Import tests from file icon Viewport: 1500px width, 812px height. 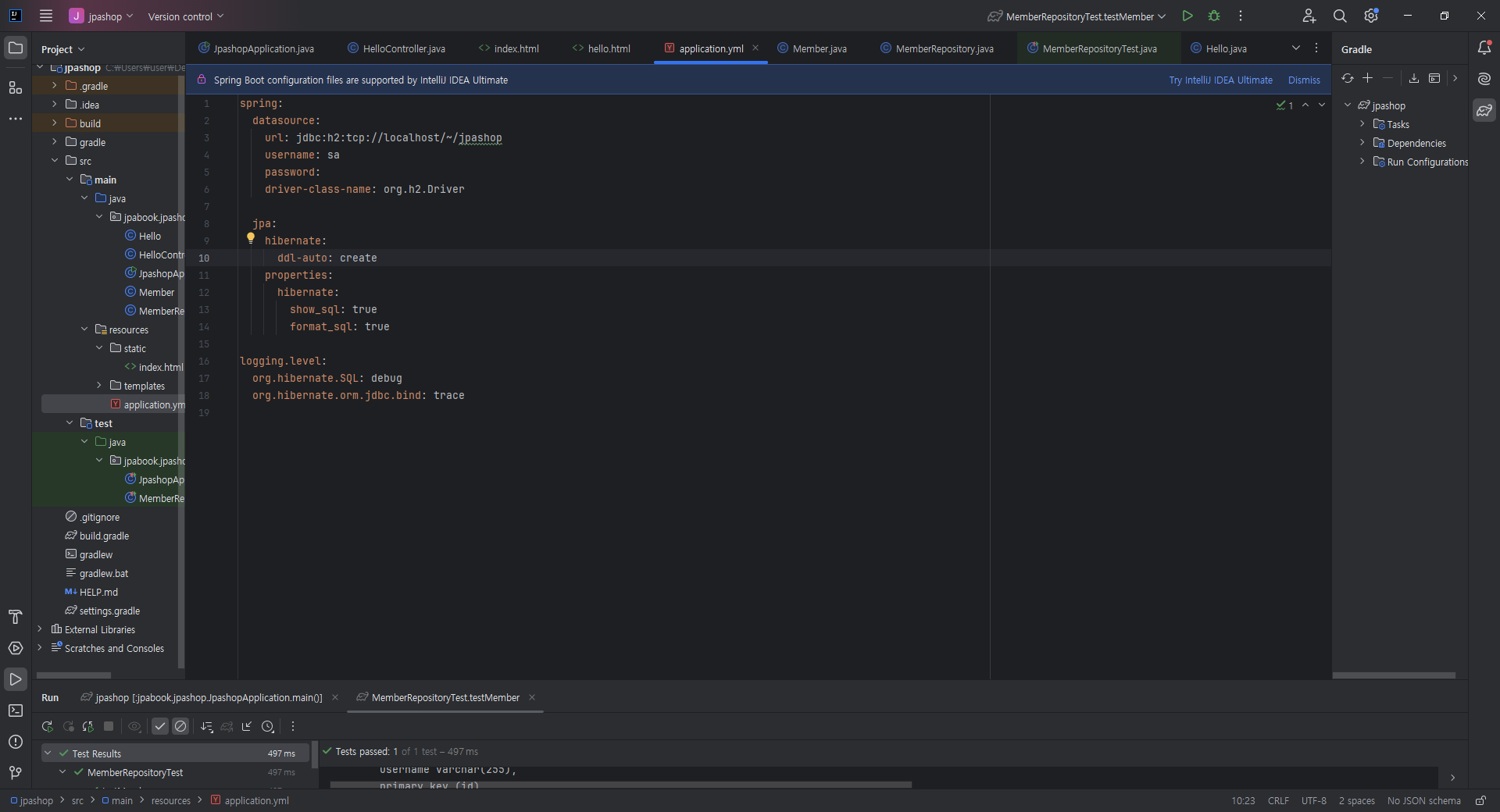248,726
